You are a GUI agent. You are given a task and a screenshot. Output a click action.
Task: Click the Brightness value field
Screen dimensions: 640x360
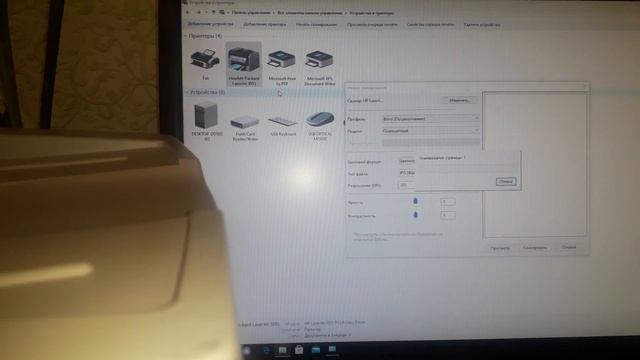(x=448, y=201)
